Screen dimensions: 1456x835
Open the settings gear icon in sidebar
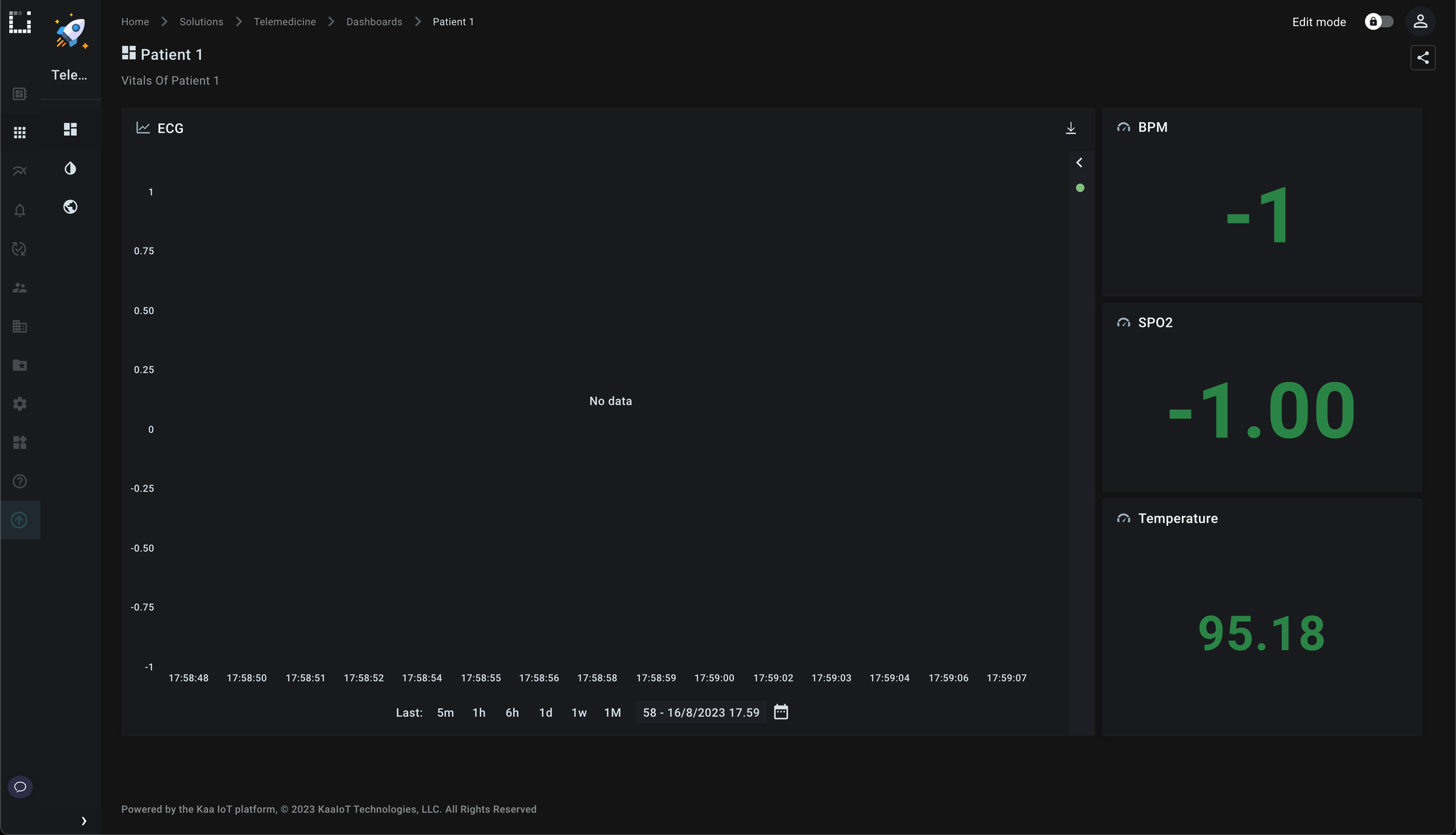pos(20,404)
